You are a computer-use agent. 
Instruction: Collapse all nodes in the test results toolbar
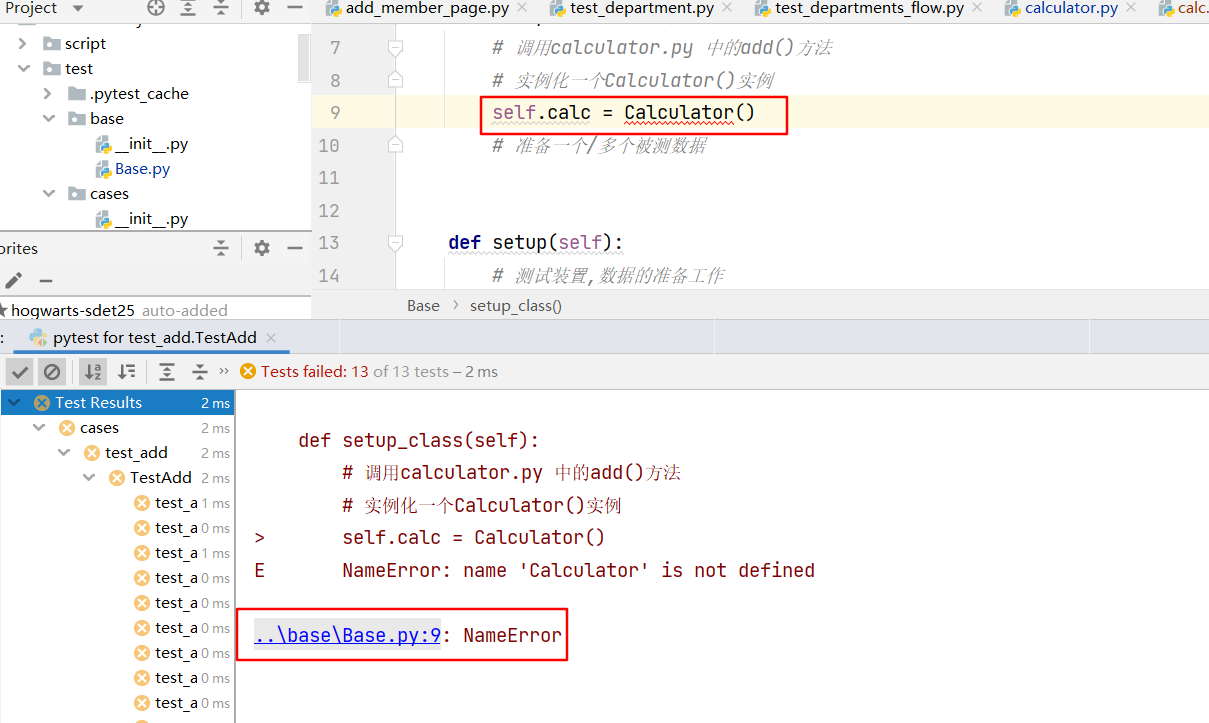tap(200, 372)
